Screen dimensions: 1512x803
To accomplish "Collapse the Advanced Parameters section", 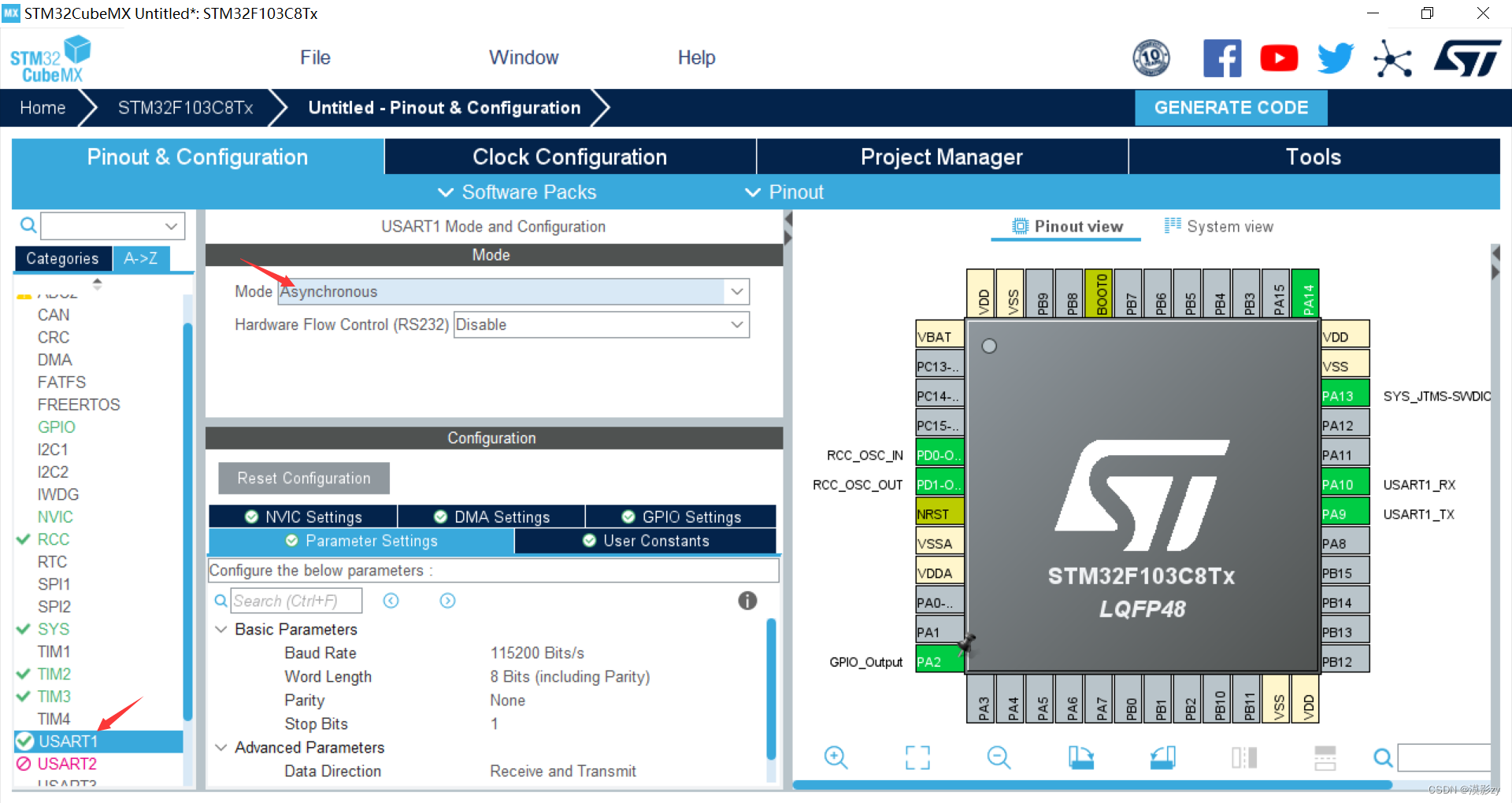I will (221, 747).
